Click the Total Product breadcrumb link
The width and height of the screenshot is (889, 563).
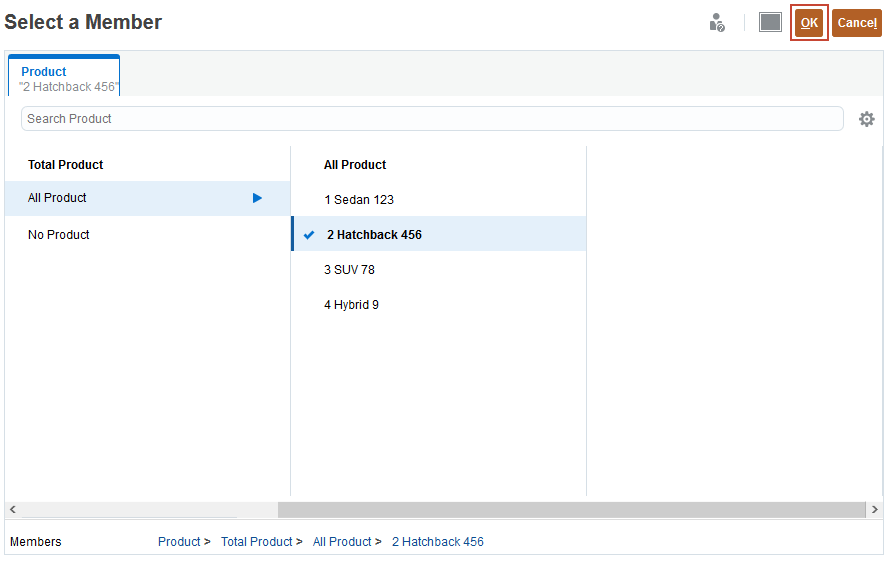256,542
